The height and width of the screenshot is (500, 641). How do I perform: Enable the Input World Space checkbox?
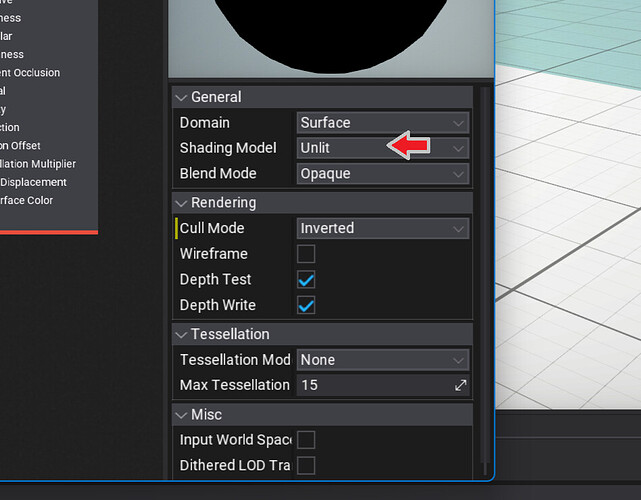pos(306,440)
